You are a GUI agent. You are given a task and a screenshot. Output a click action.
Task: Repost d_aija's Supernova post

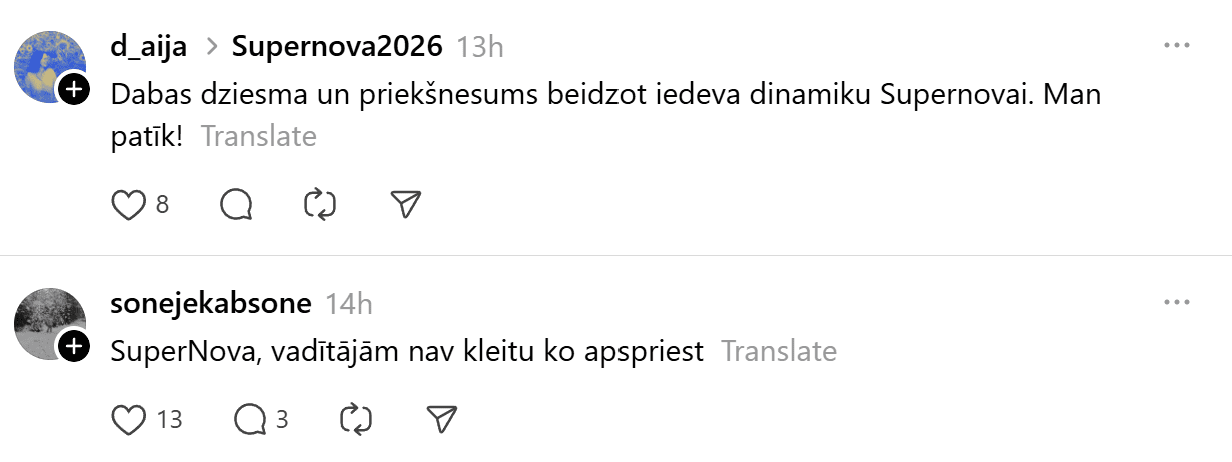320,205
